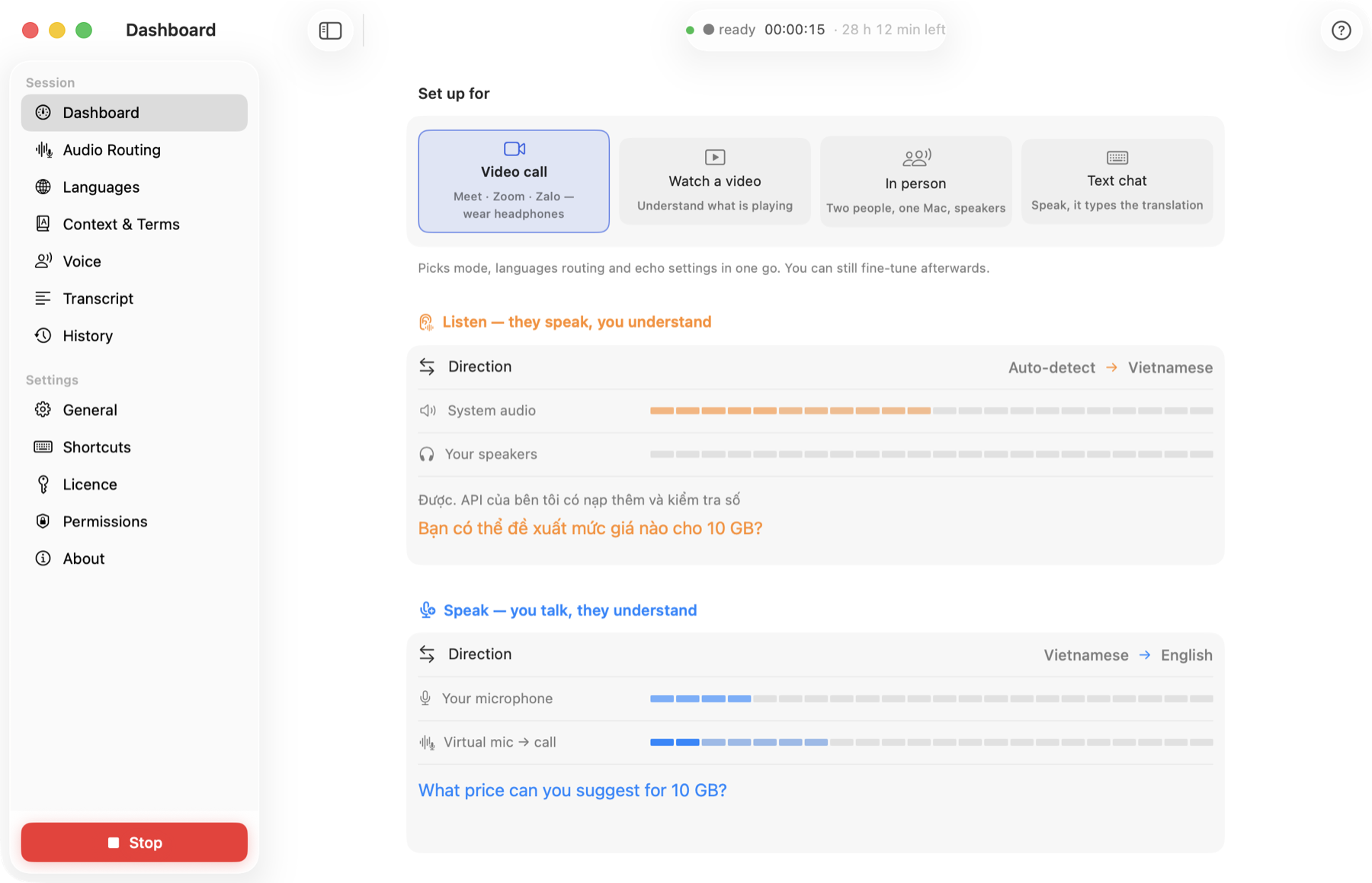
Task: Click the ear icon beside Listen heading
Action: tap(426, 322)
